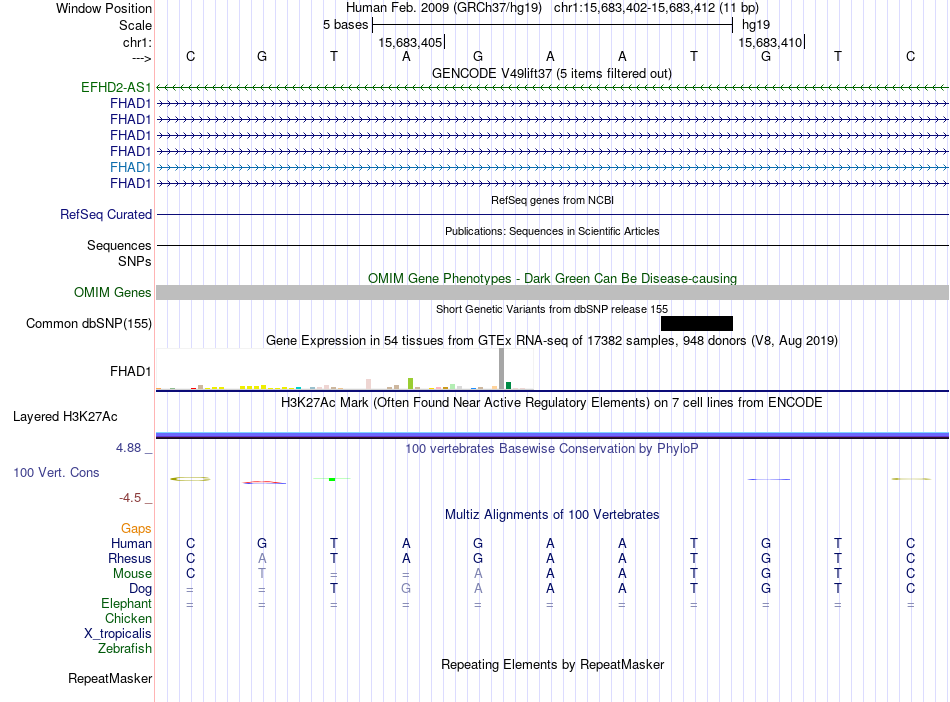Click the H3K27Ac Mark track title
This screenshot has height=702, width=950.
[x=551, y=403]
